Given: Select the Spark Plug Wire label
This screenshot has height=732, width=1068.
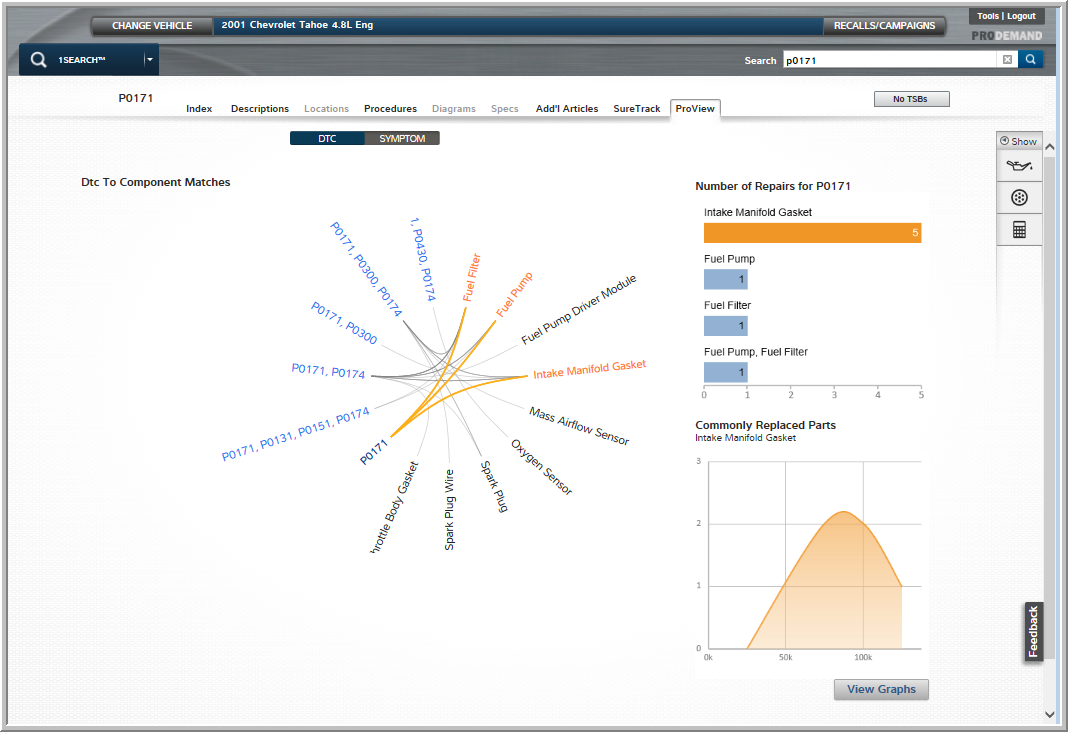Looking at the screenshot, I should click(x=449, y=509).
